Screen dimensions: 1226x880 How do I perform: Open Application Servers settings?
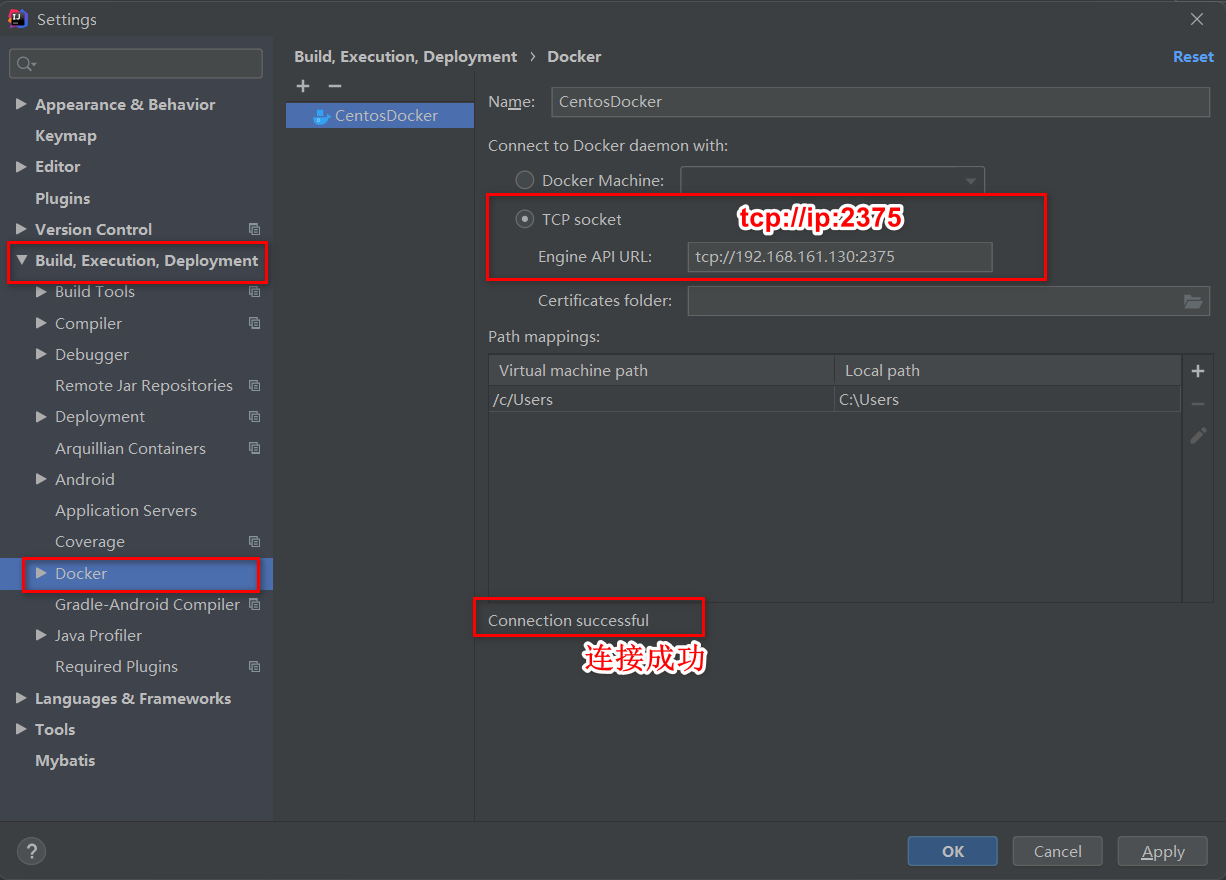tap(126, 510)
